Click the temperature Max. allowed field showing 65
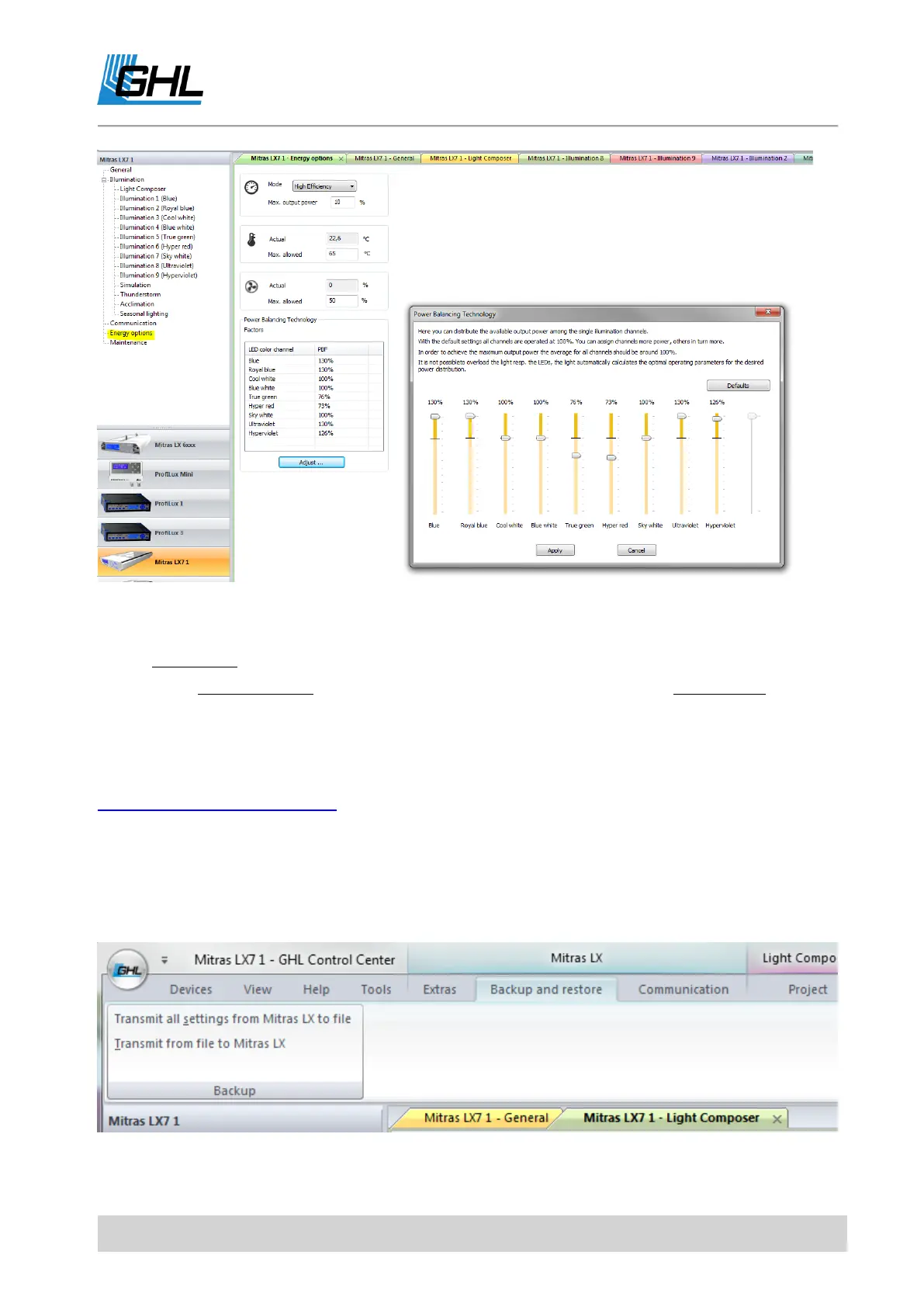The image size is (924, 1307). point(342,254)
